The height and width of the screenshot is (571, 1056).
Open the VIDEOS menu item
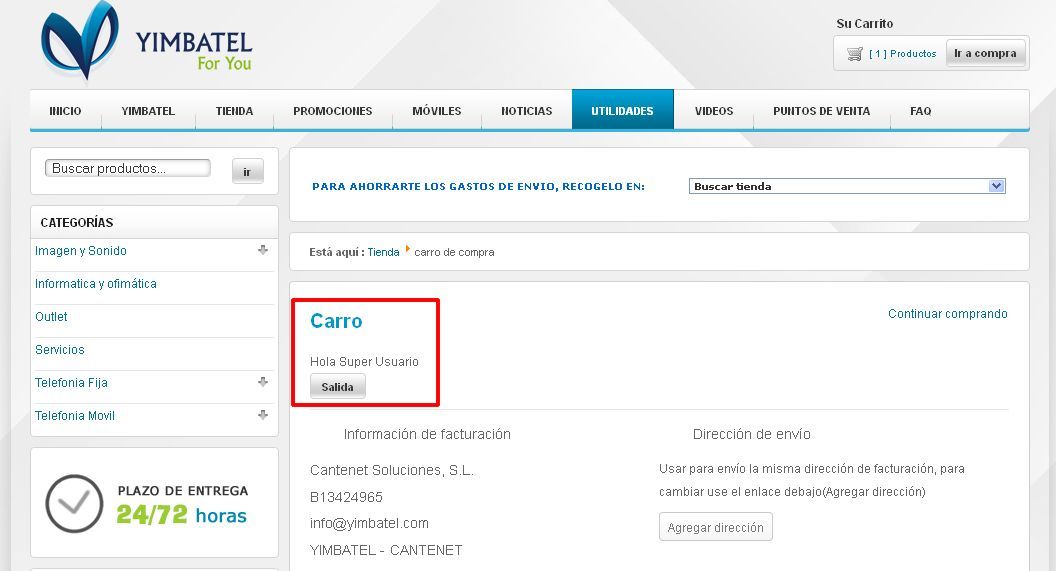tap(714, 111)
